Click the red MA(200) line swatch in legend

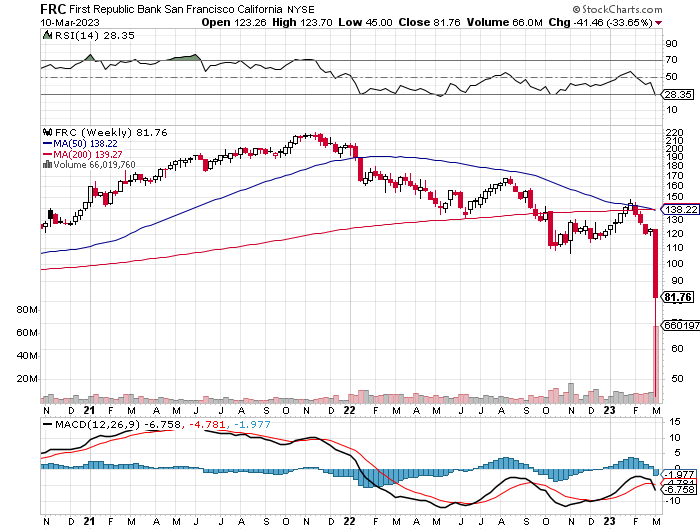click(x=47, y=154)
